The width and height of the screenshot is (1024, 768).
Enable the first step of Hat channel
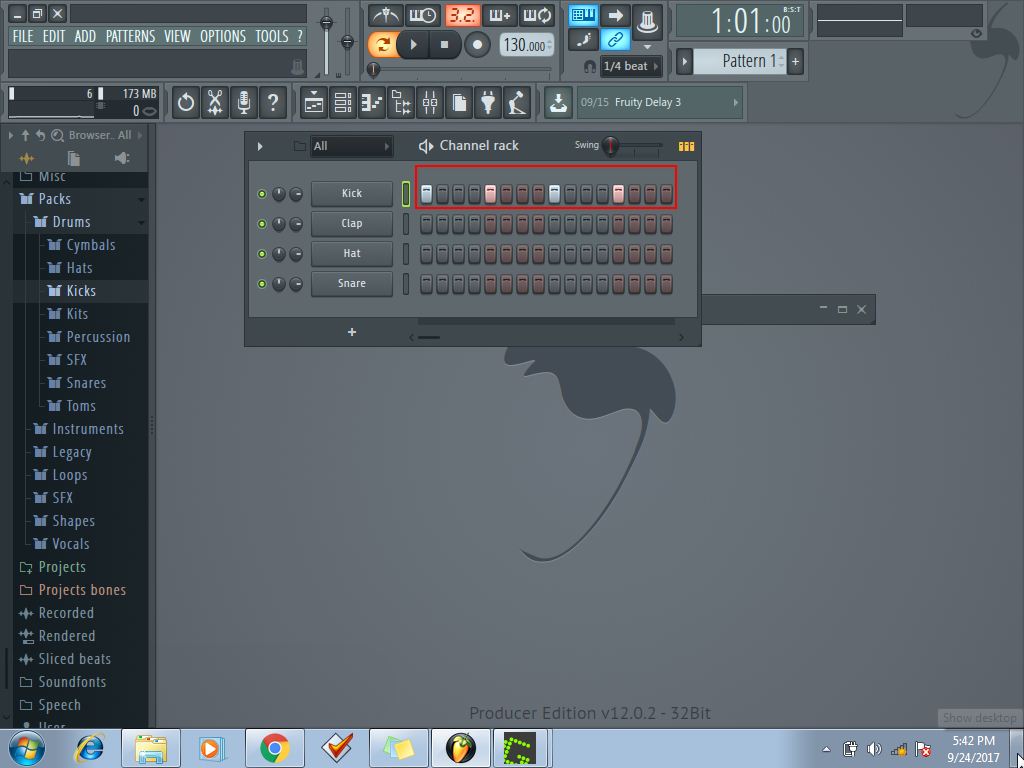(x=426, y=254)
